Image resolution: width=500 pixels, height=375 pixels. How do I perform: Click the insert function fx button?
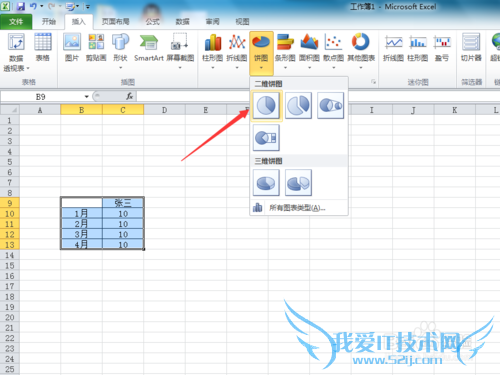point(129,97)
